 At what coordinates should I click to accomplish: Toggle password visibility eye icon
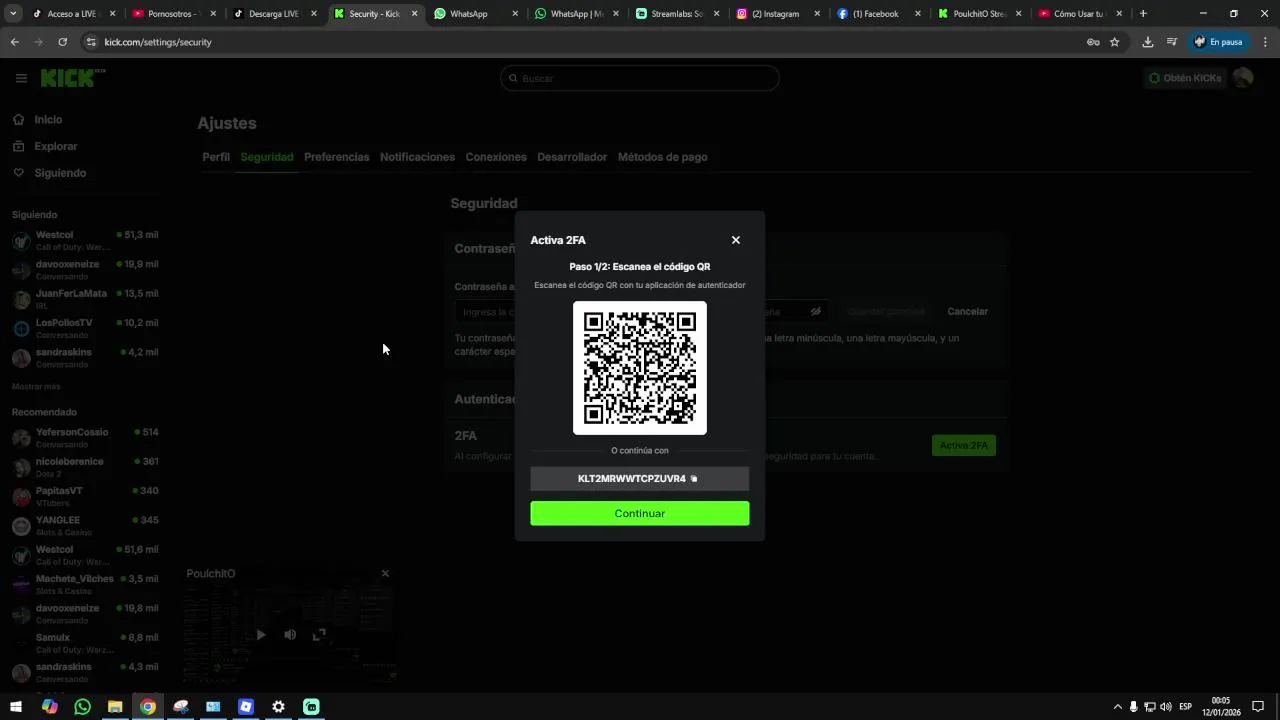tap(816, 312)
